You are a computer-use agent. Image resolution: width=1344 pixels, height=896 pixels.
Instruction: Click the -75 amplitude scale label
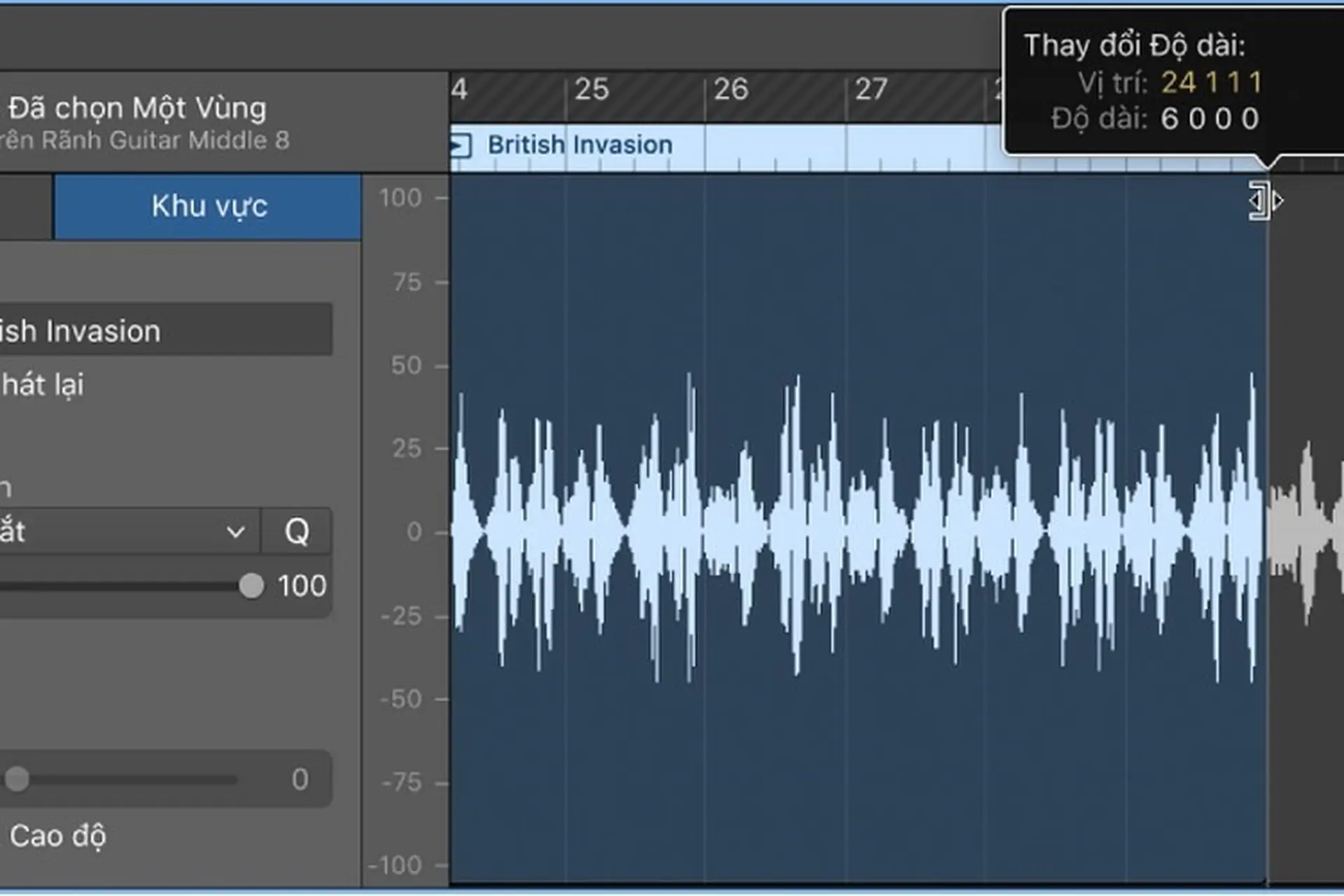(402, 783)
